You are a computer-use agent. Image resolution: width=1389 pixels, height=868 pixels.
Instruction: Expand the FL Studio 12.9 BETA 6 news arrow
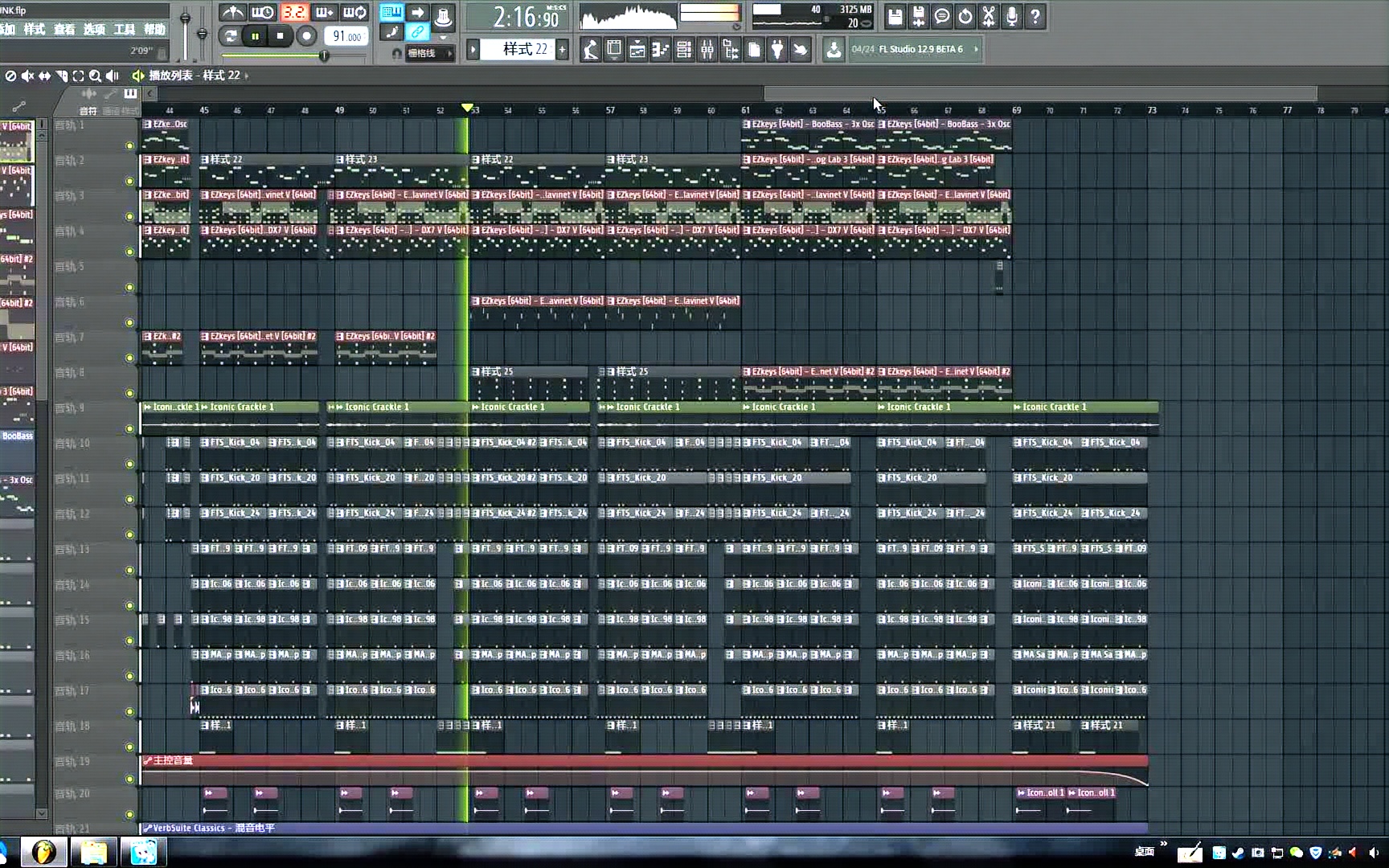[977, 49]
